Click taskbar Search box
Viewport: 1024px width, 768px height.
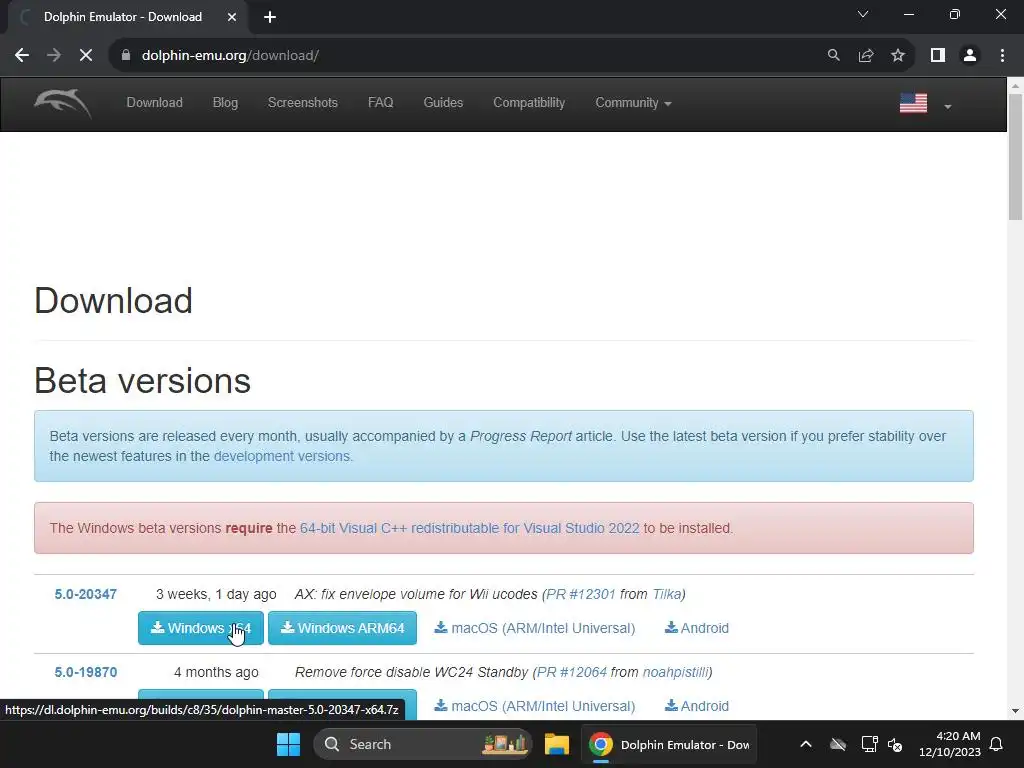(x=423, y=744)
